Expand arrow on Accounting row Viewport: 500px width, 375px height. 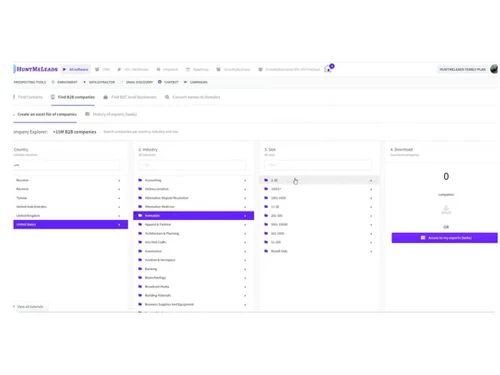(245, 181)
